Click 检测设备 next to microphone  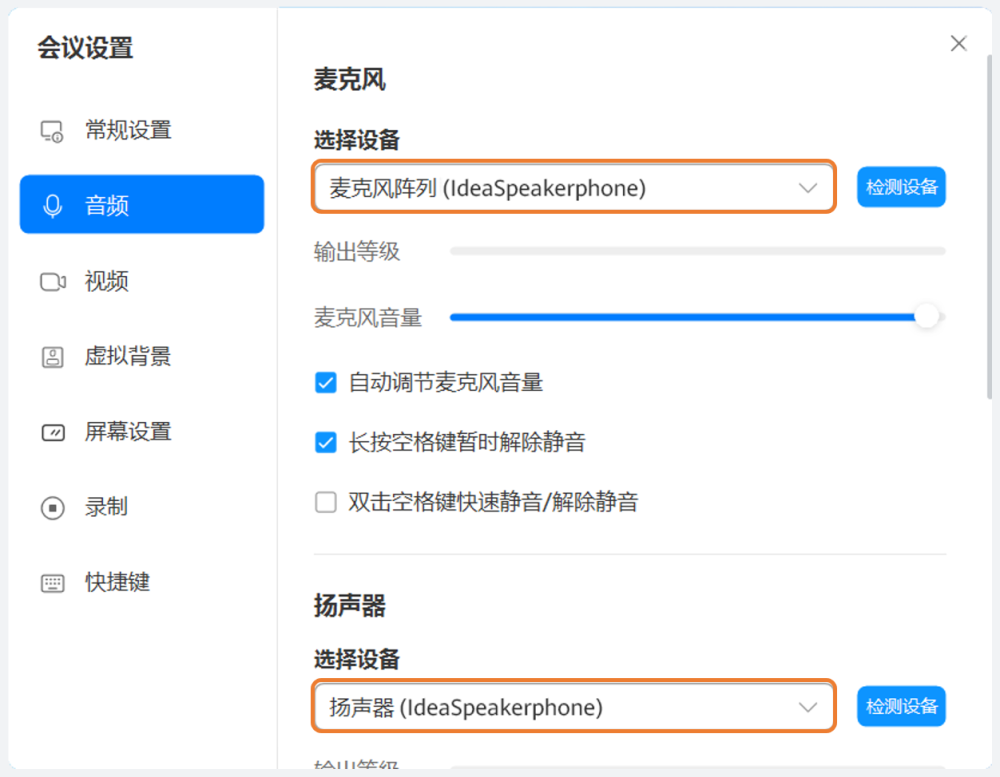901,187
